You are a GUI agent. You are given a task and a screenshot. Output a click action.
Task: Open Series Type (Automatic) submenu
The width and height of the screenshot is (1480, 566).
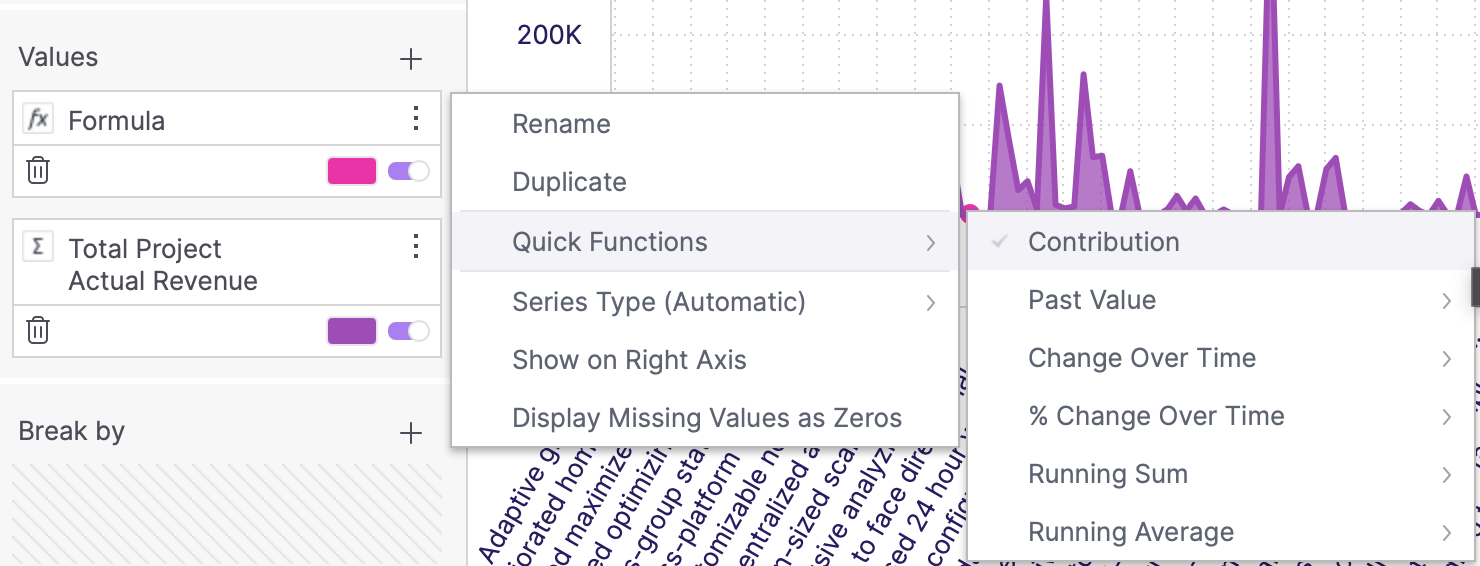pyautogui.click(x=705, y=302)
